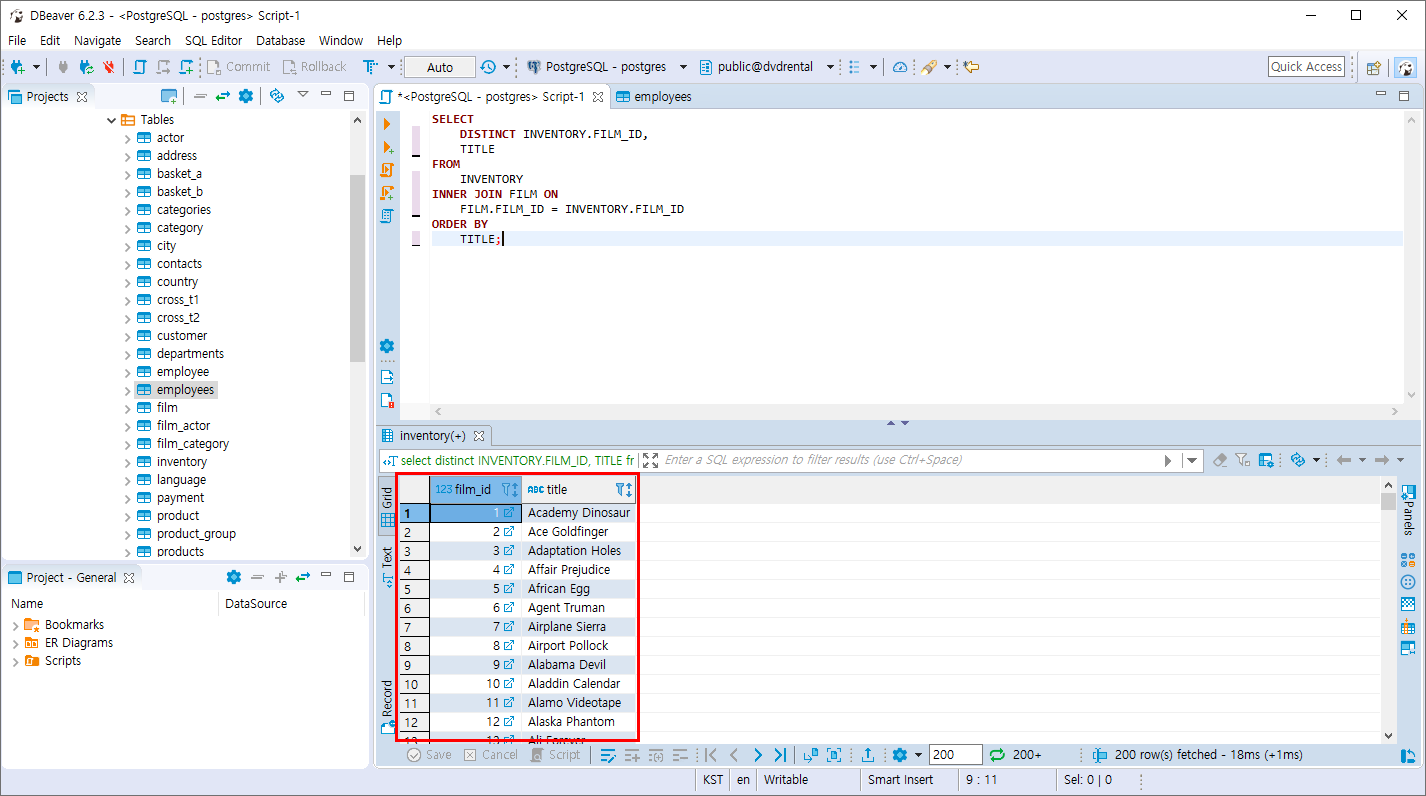This screenshot has height=796, width=1426.
Task: Click the edit cell icon in results toolbar
Action: (x=607, y=755)
